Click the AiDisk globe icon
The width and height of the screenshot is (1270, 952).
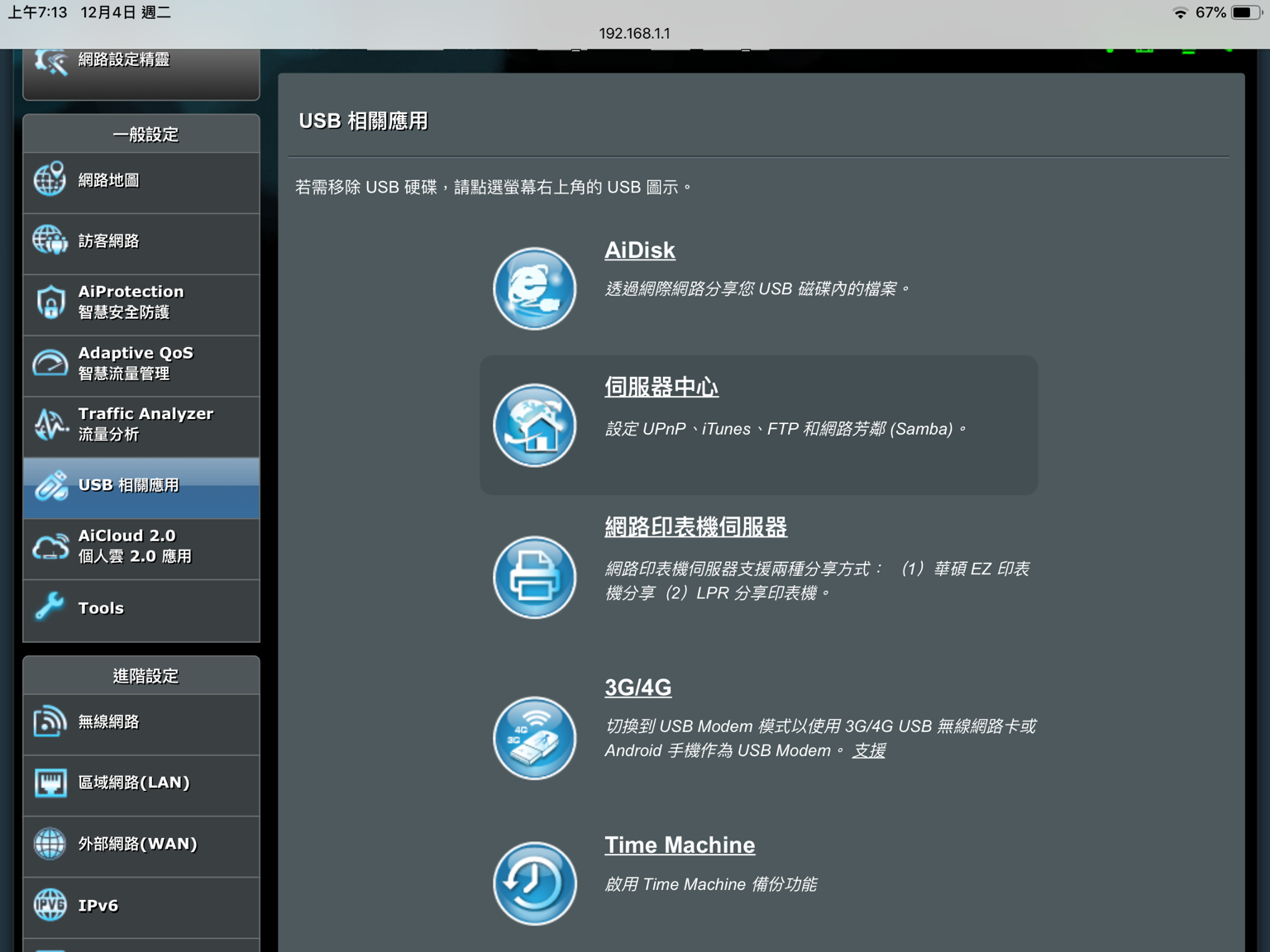pyautogui.click(x=534, y=288)
